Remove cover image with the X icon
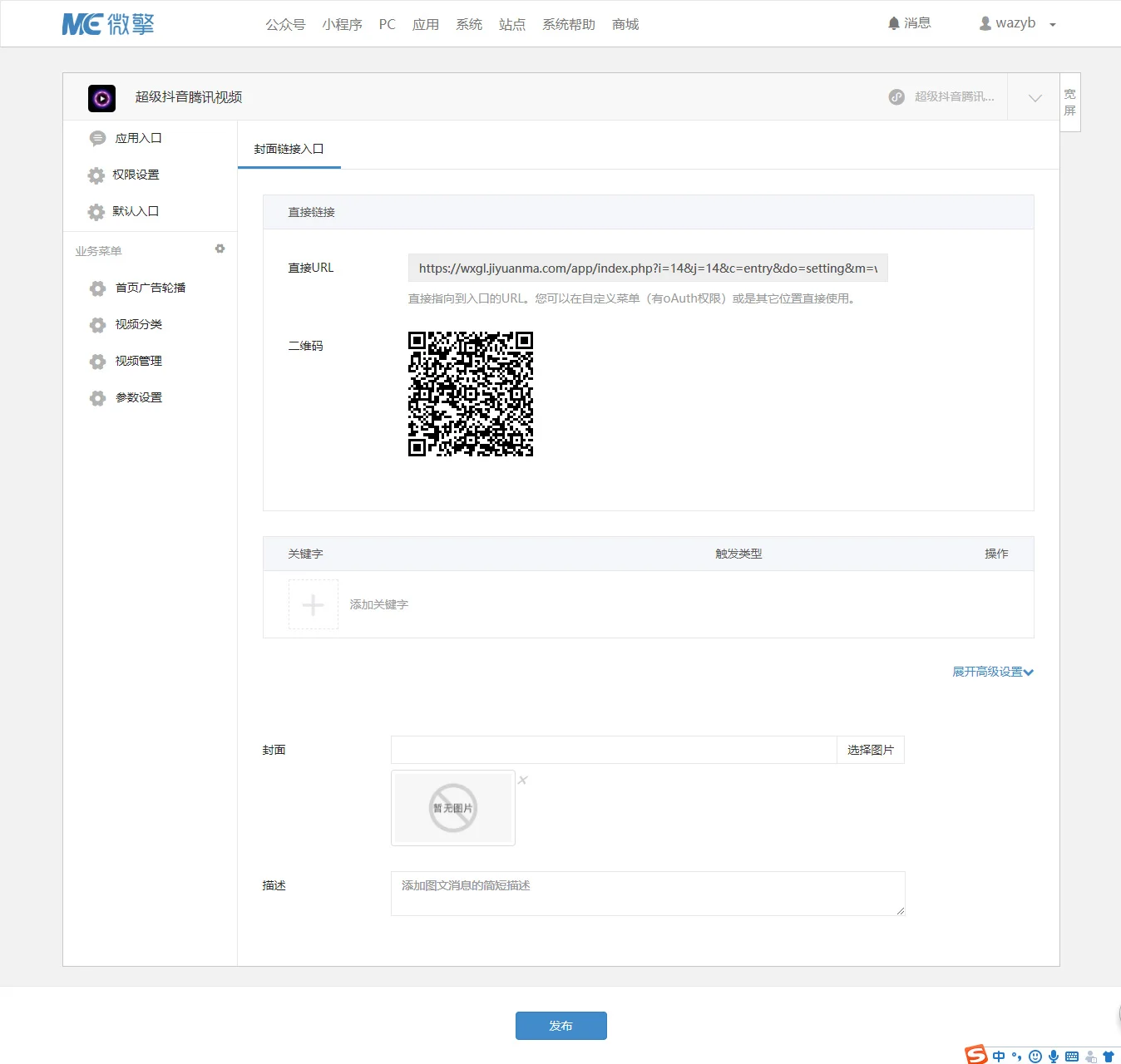This screenshot has height=1064, width=1121. click(522, 780)
